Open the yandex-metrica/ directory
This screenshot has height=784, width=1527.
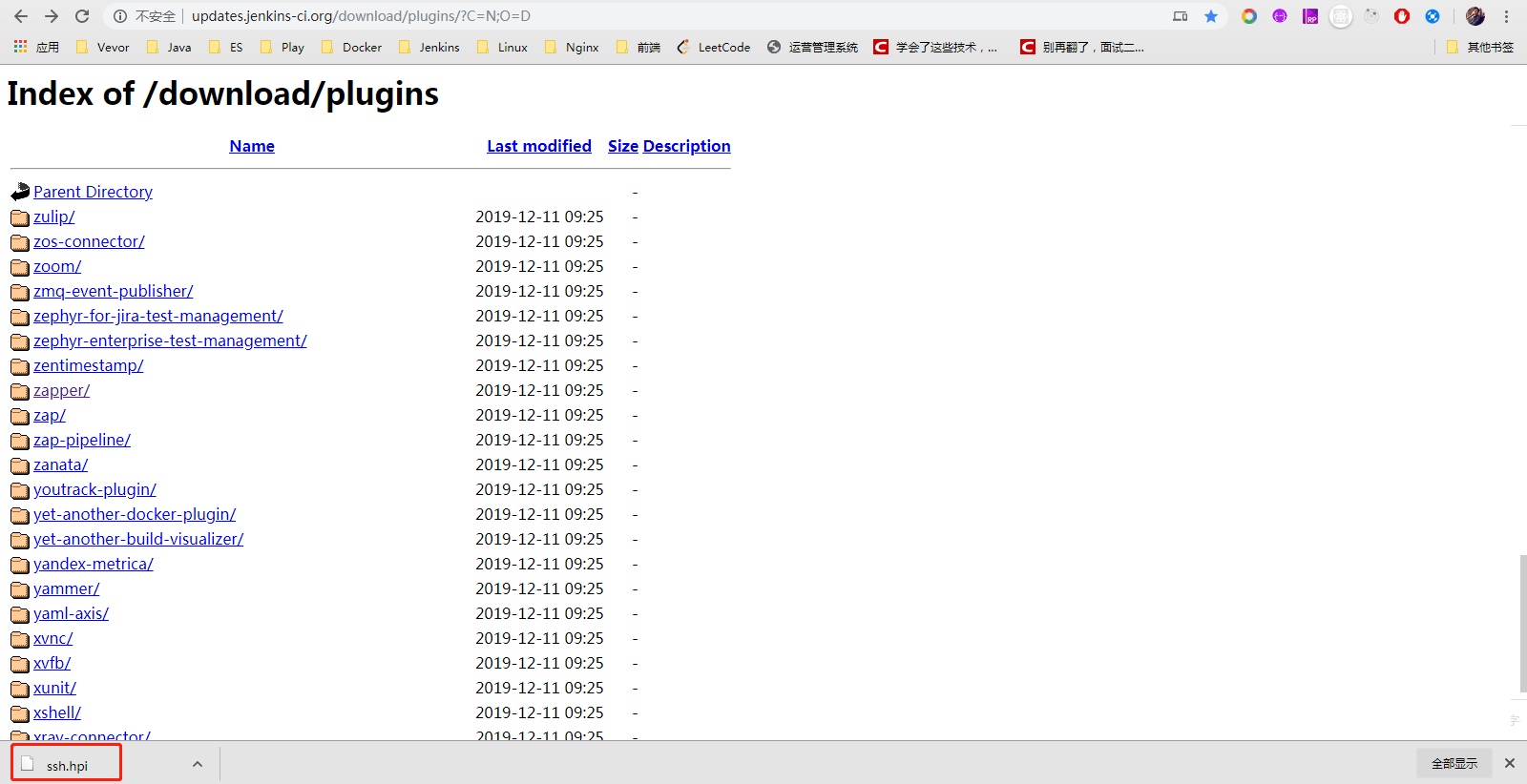(x=94, y=564)
